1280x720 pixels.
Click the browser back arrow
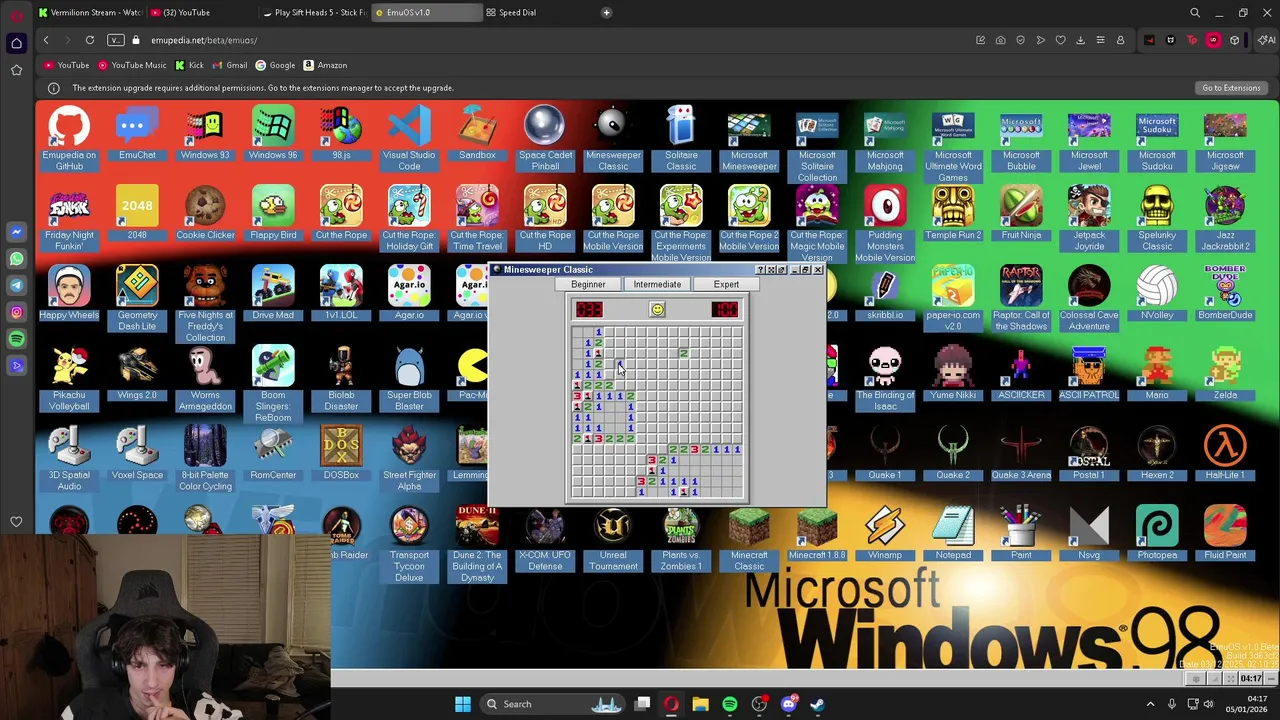[45, 40]
